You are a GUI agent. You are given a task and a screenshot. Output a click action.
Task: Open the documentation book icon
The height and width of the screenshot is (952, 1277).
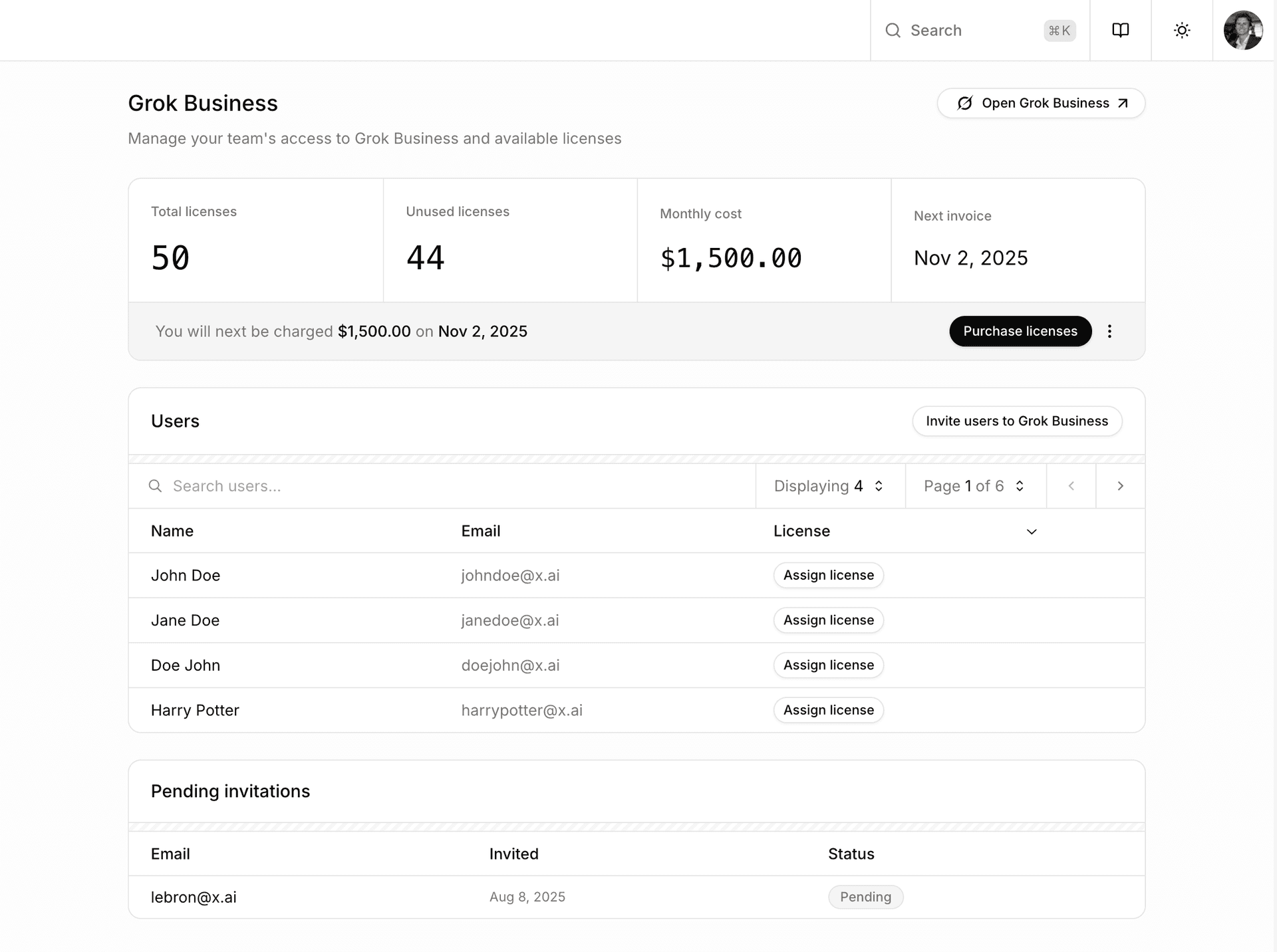pos(1120,30)
